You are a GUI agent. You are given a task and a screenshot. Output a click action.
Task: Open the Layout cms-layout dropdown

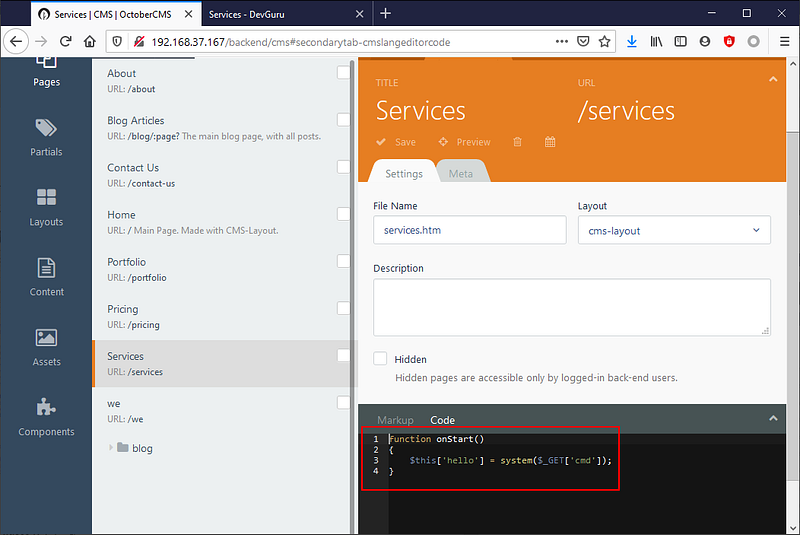click(x=674, y=230)
